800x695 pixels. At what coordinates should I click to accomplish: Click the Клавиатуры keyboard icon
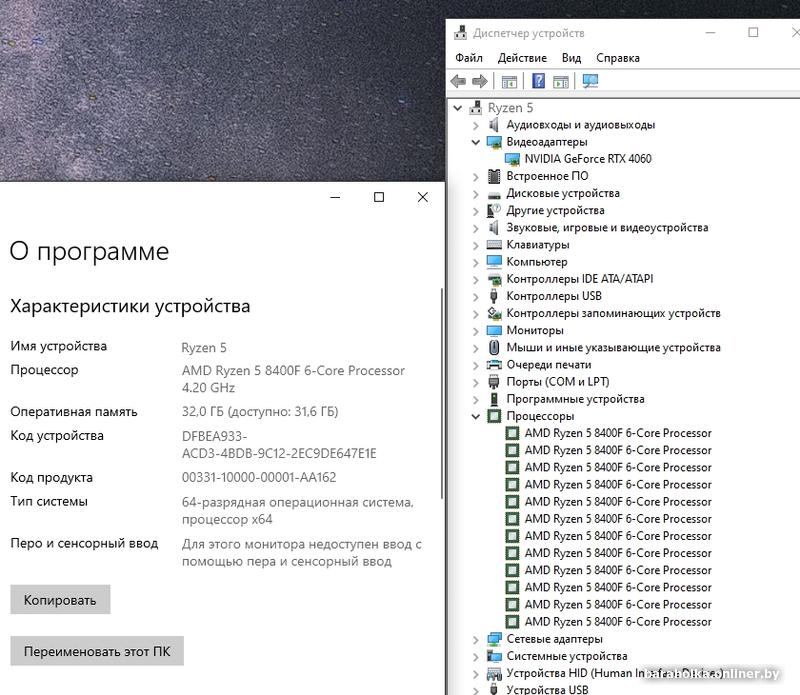point(494,244)
